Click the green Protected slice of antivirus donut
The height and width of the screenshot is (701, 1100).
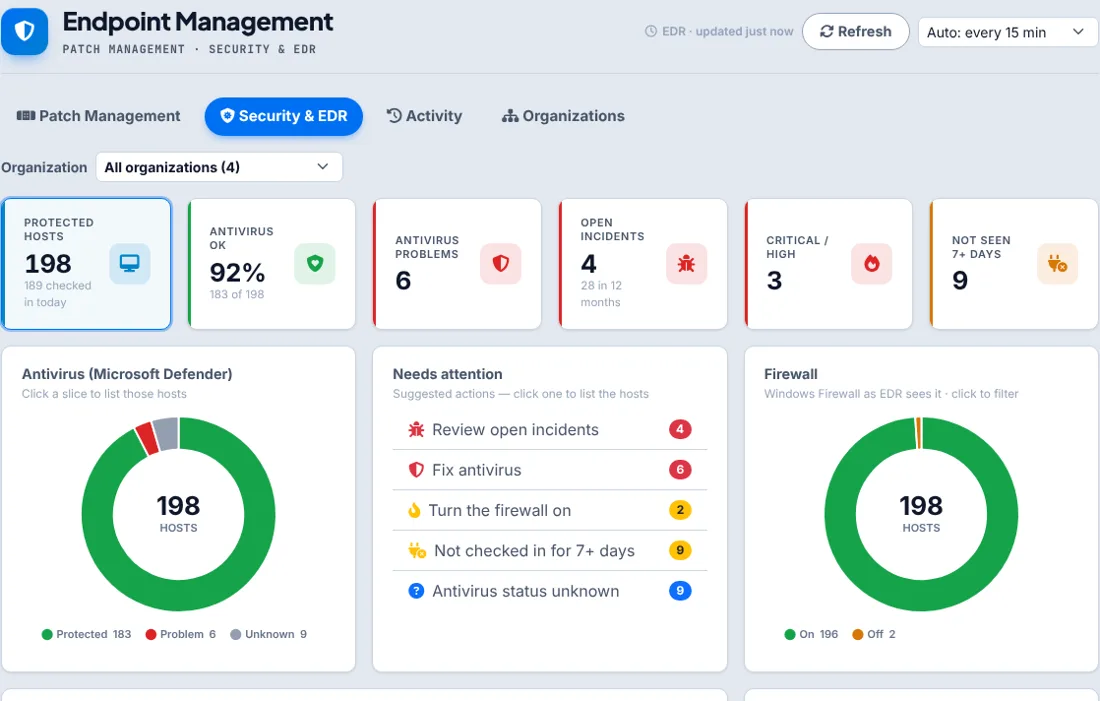tap(178, 595)
